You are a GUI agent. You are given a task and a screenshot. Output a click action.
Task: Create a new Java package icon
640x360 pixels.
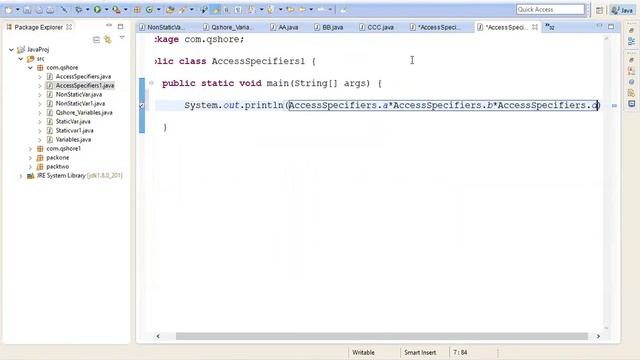pyautogui.click(x=137, y=9)
